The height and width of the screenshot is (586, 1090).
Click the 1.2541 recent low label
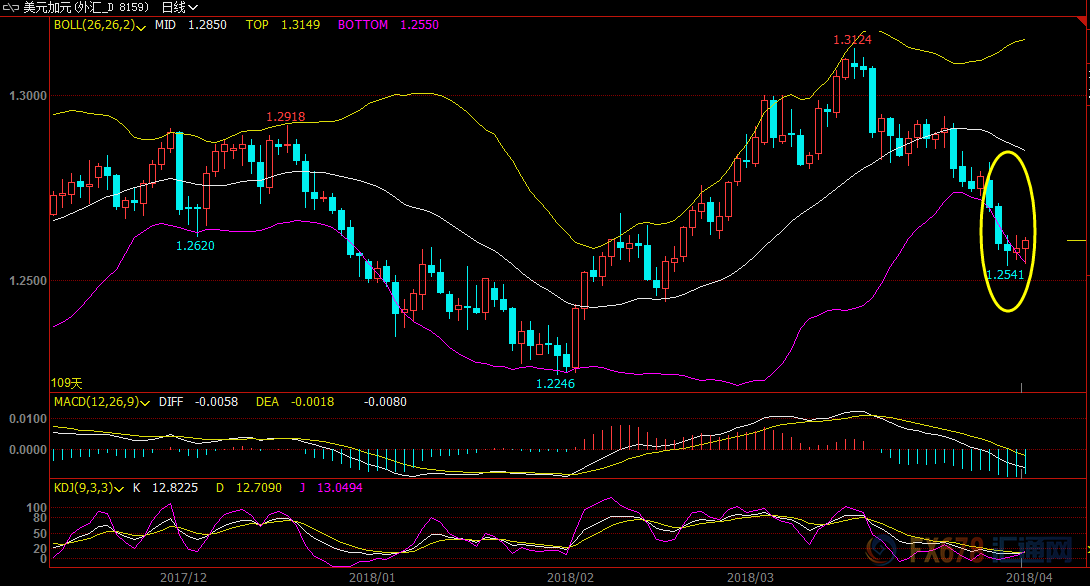1005,275
